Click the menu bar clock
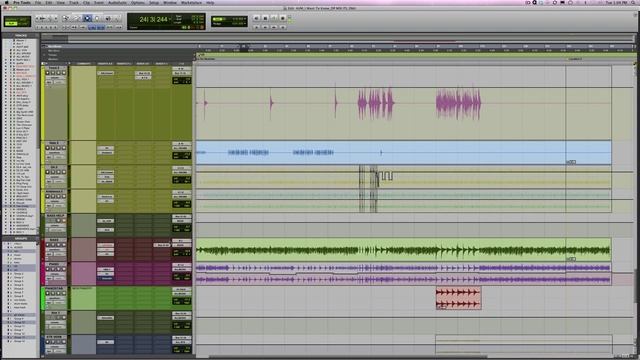This screenshot has height=360, width=640. point(617,2)
